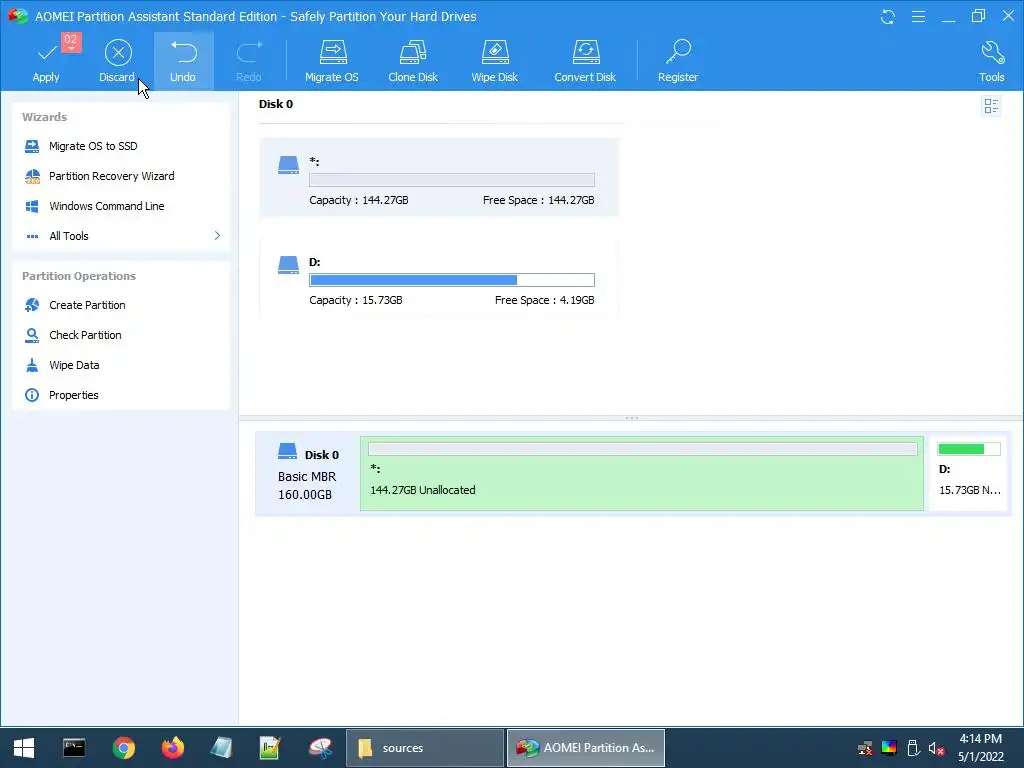Select the unallocated *: partition card

439,178
